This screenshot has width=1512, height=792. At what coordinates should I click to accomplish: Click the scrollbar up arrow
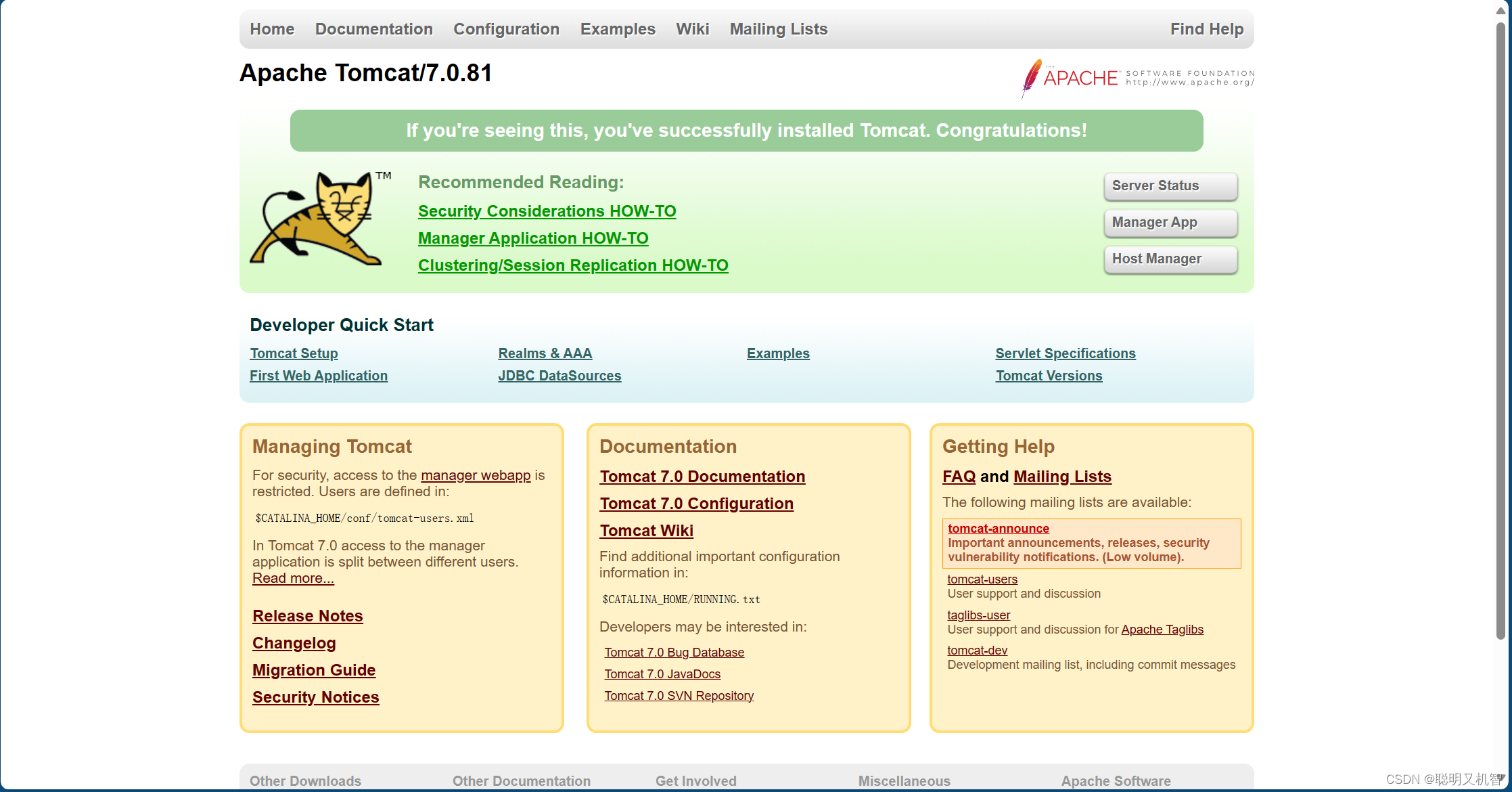tap(1500, 11)
